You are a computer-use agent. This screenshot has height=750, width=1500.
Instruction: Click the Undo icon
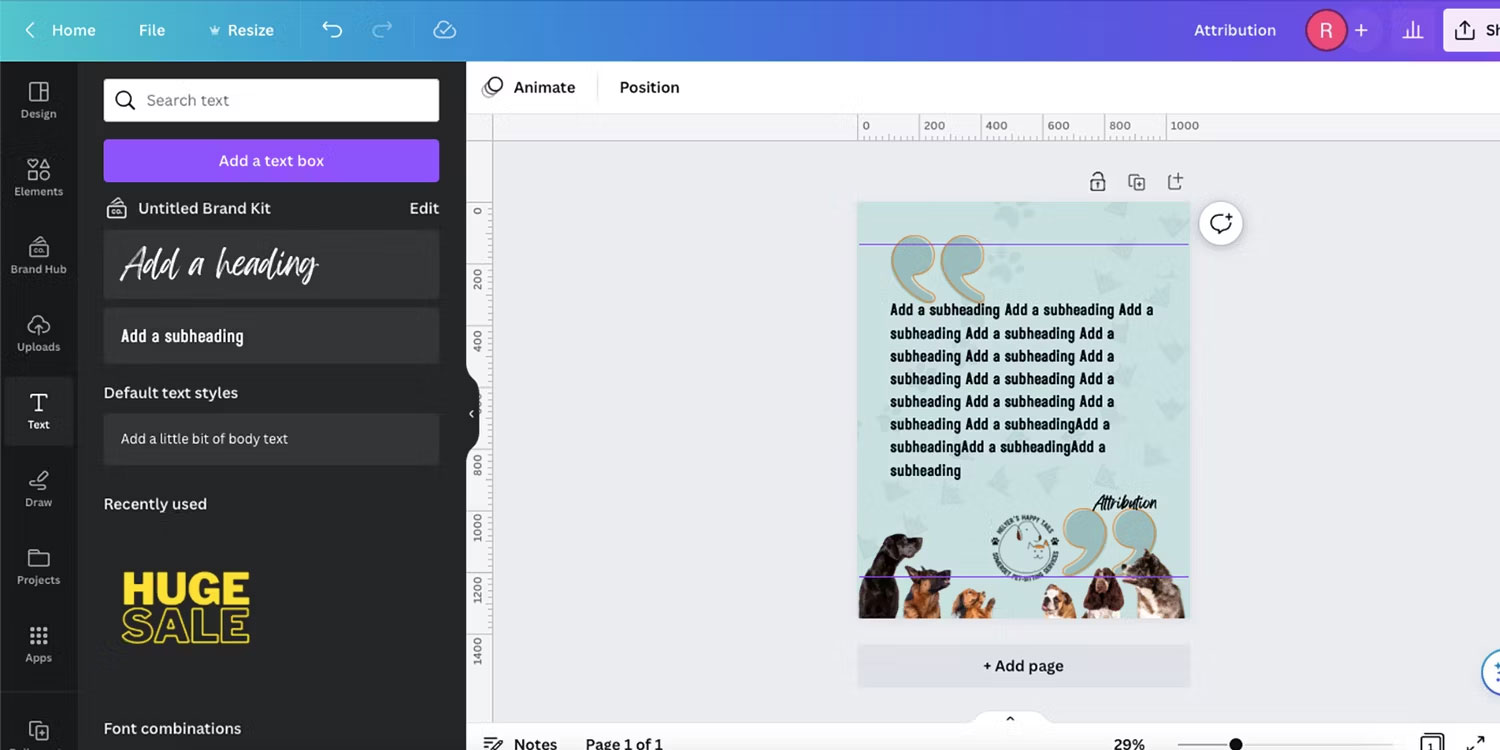332,30
